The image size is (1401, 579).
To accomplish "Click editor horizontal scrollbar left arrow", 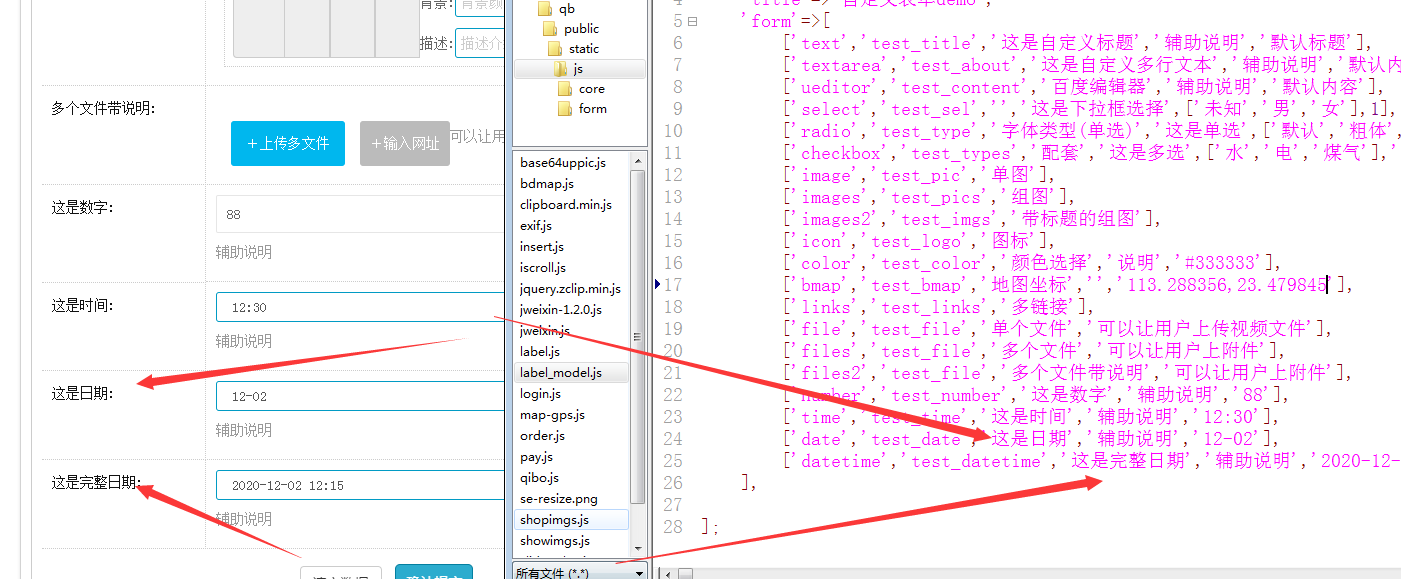I will point(666,573).
